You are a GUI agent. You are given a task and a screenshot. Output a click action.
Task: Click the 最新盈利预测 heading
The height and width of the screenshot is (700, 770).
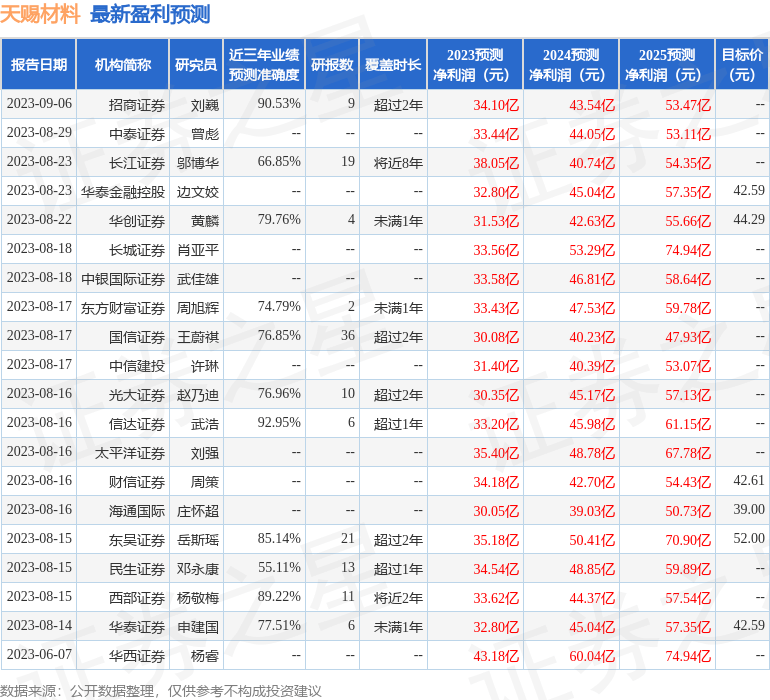[150, 14]
